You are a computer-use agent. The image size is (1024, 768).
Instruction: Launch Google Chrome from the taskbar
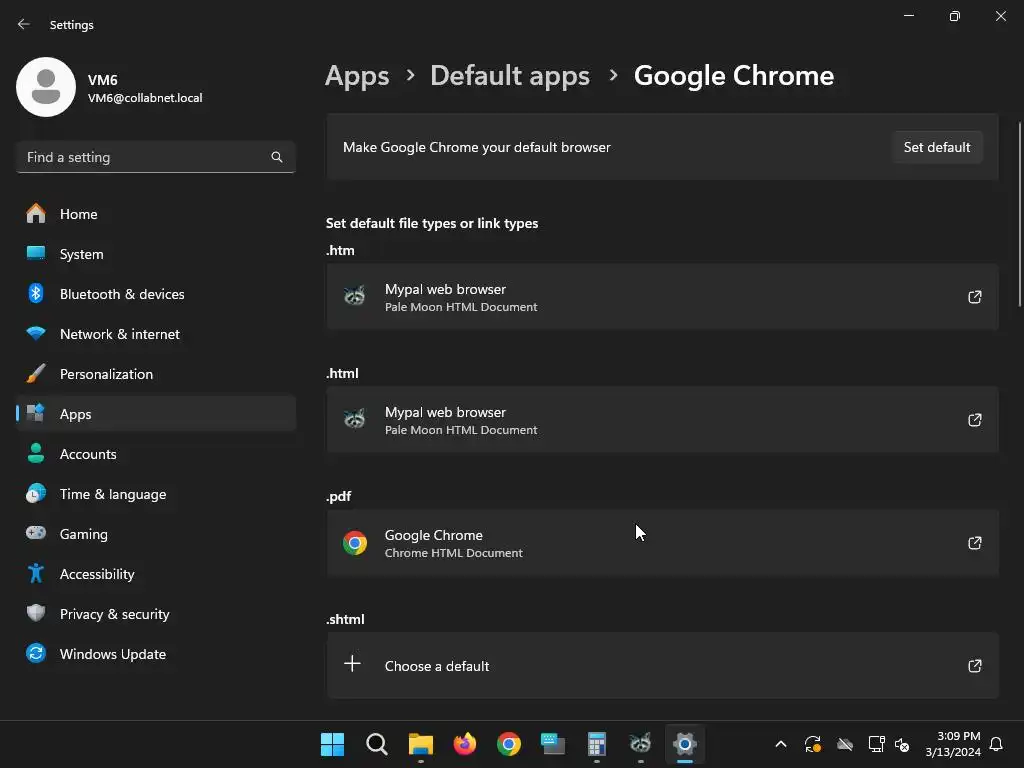coord(509,744)
